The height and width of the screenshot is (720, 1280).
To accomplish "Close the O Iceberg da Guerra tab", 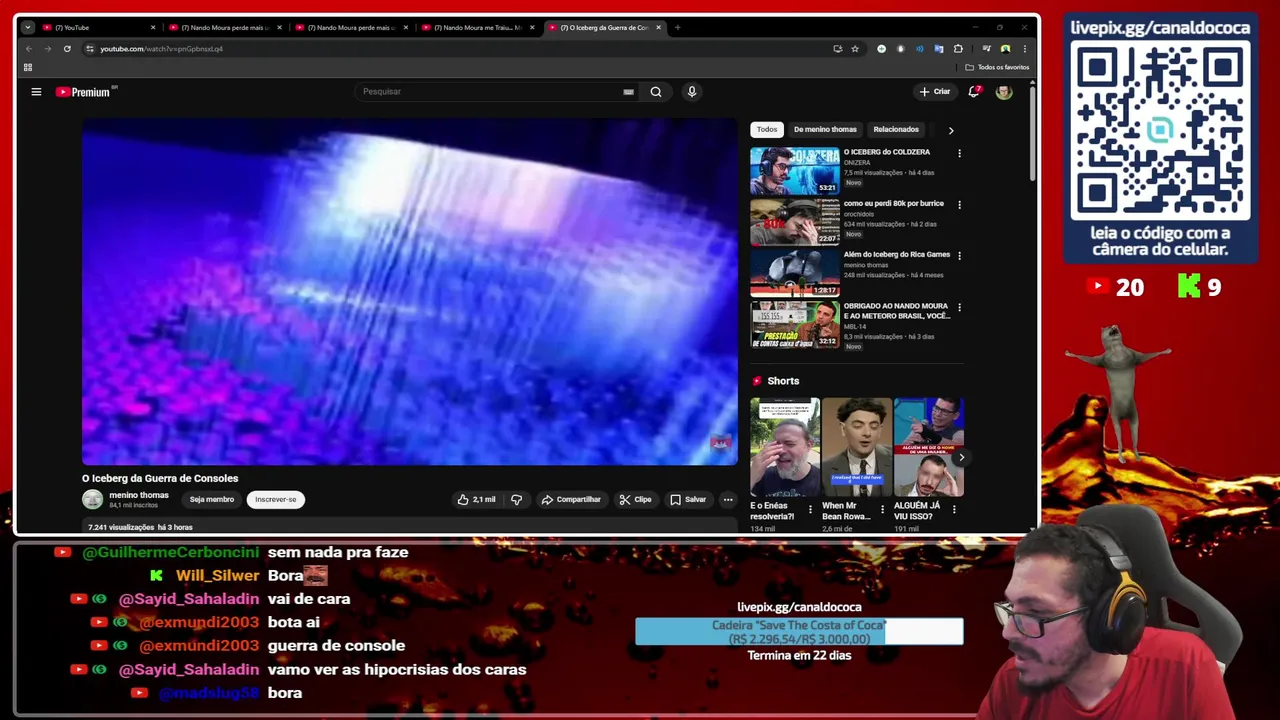I will (x=658, y=27).
